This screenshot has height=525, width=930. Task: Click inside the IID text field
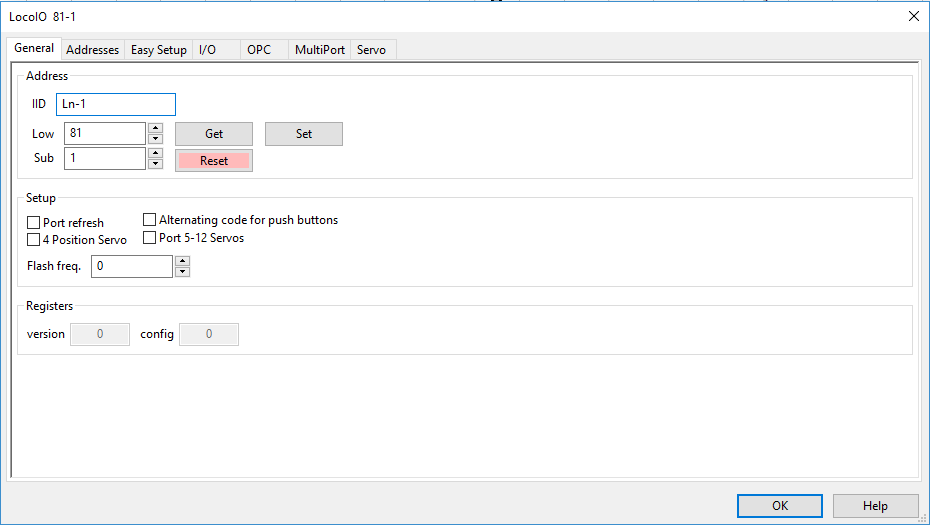(115, 104)
